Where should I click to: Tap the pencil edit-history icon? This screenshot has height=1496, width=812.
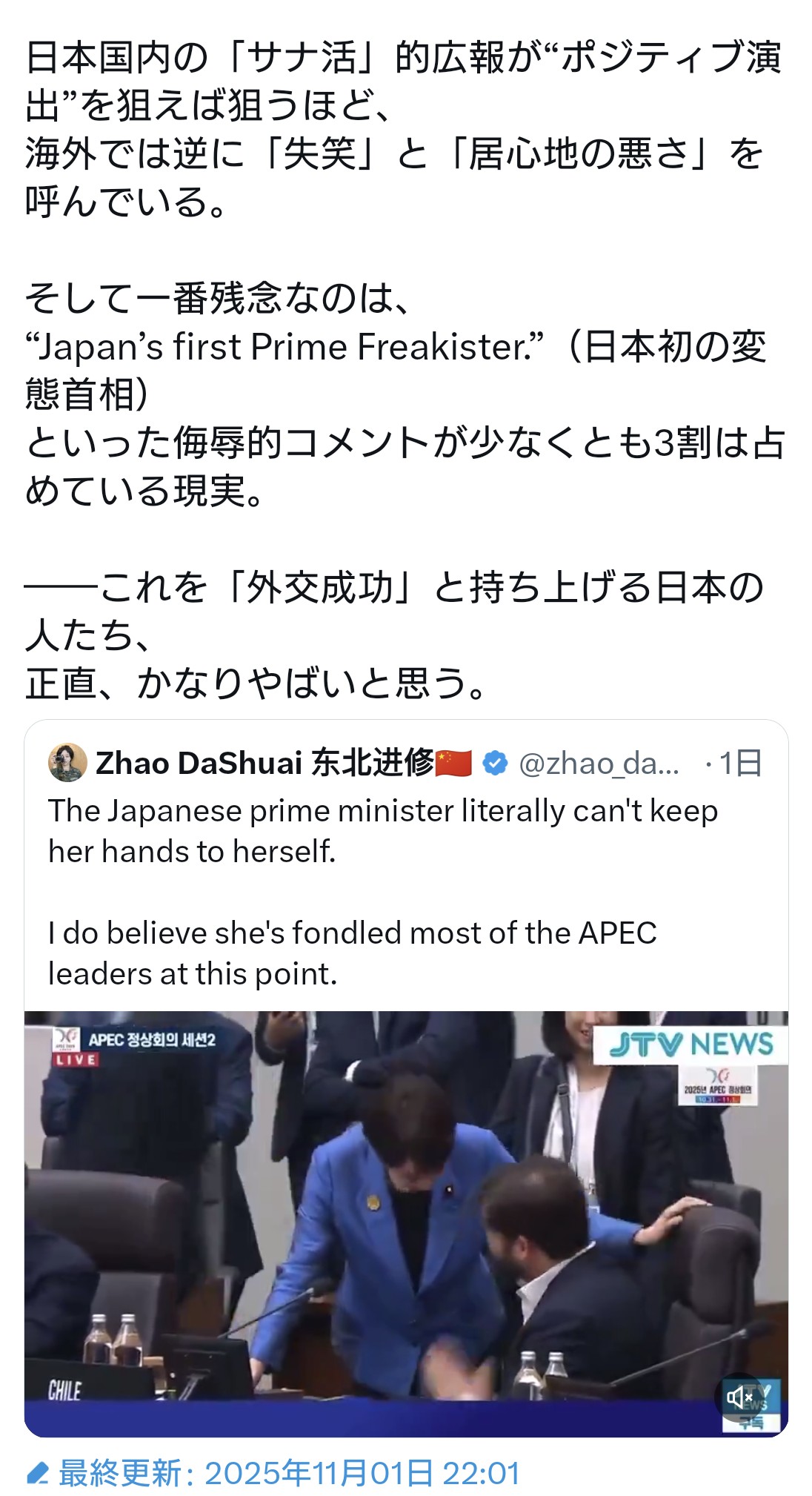[x=37, y=1473]
